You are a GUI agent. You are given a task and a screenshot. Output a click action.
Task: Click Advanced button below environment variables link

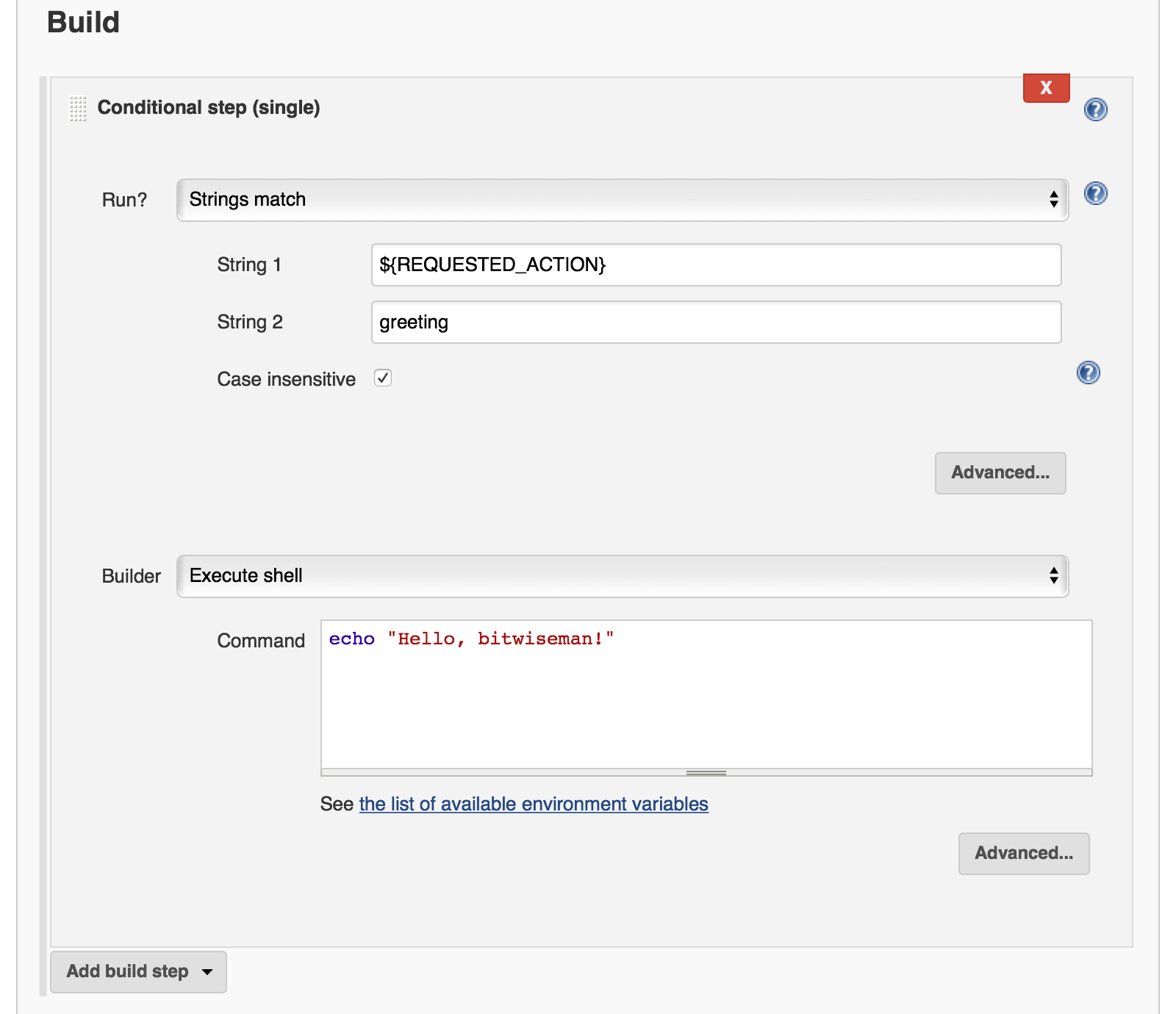click(x=1023, y=854)
